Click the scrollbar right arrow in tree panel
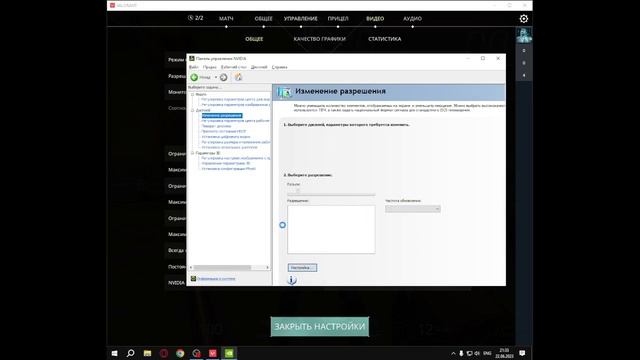The height and width of the screenshot is (360, 640). coord(268,267)
